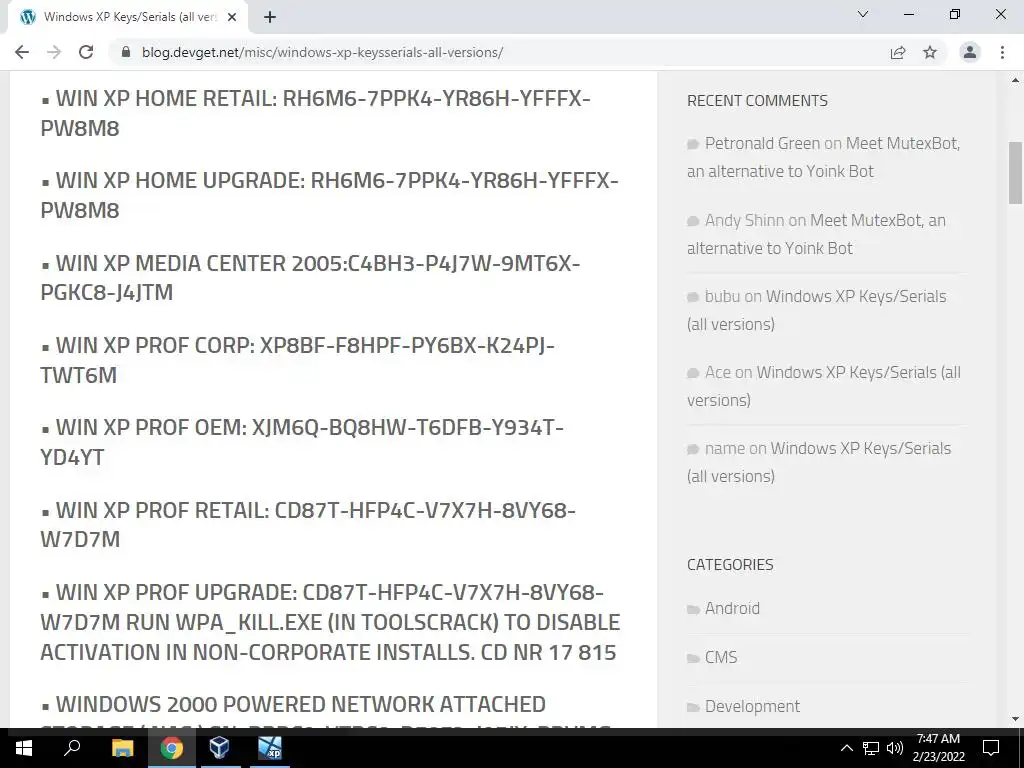The image size is (1024, 768).
Task: Open the CMS category
Action: coord(721,658)
